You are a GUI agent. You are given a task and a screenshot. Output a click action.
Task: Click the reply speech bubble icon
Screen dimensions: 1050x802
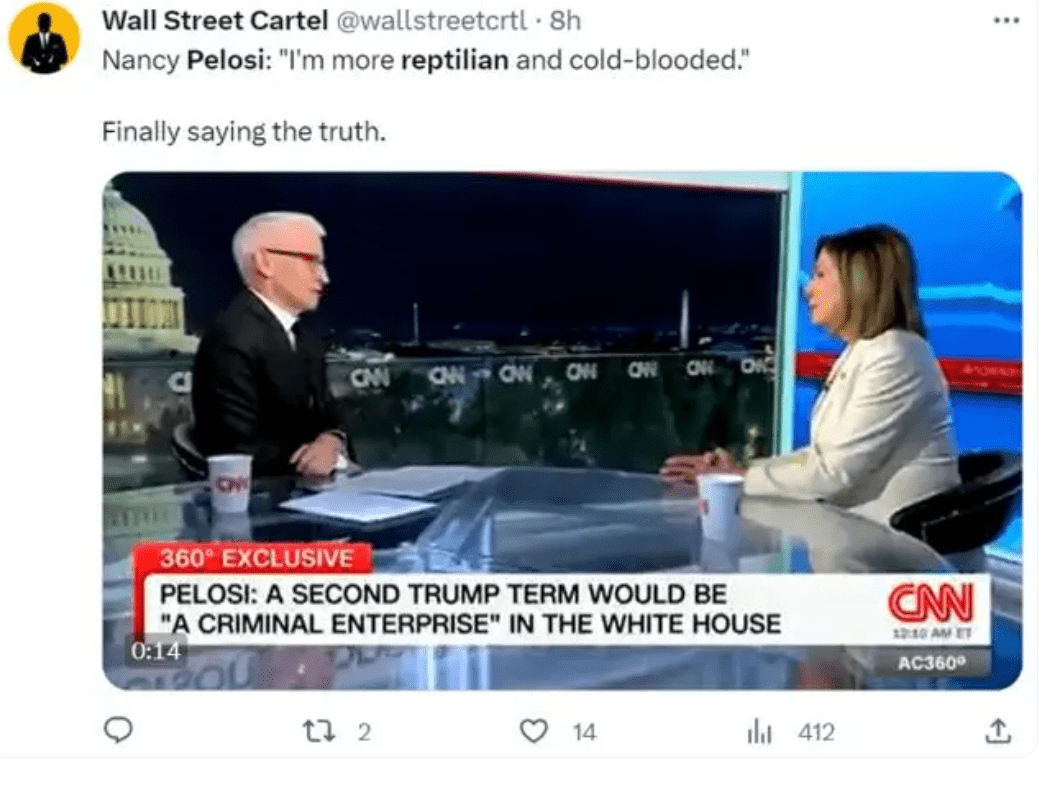click(x=119, y=730)
